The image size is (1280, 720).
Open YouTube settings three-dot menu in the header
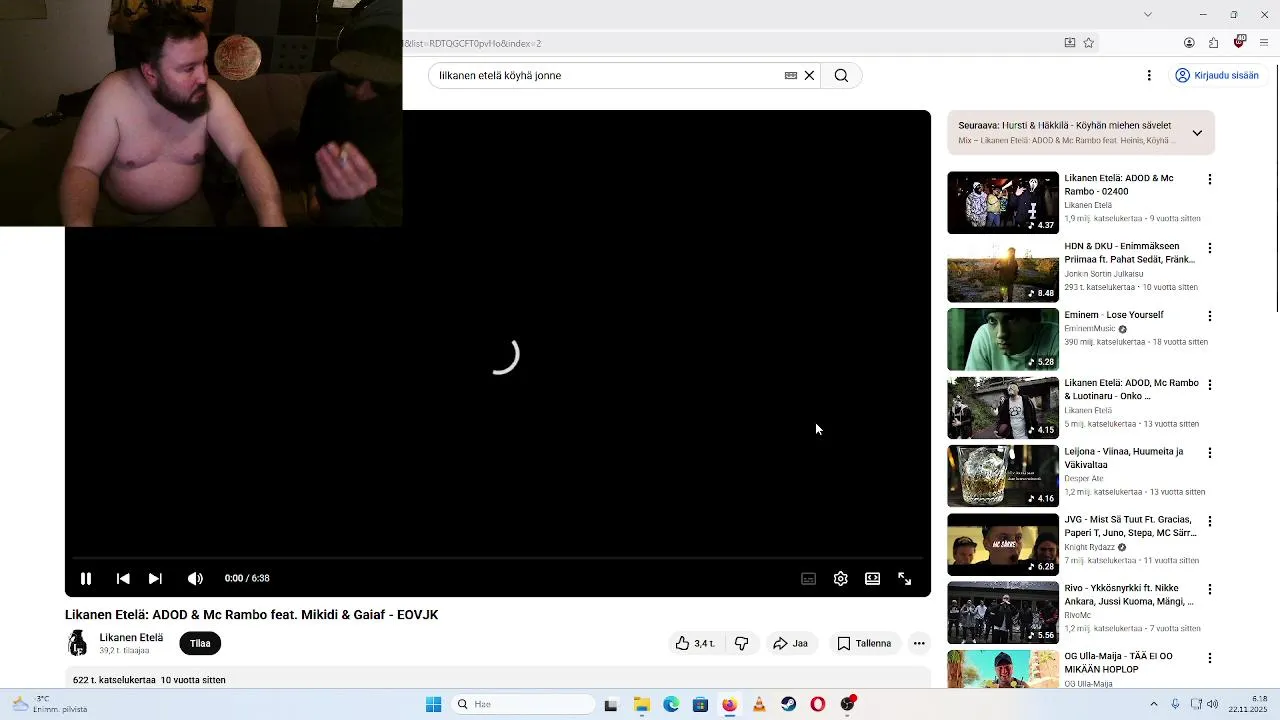tap(1149, 75)
